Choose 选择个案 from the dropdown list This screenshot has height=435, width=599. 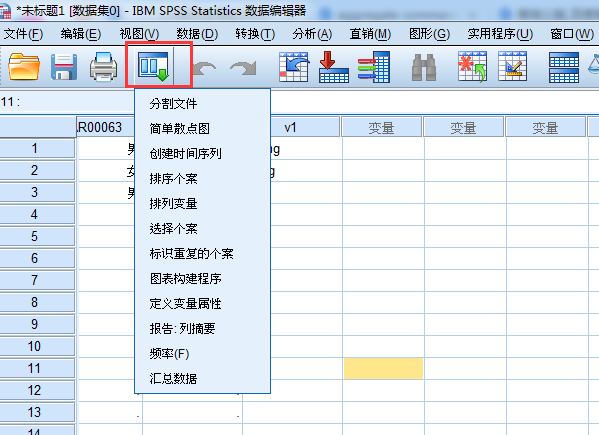click(x=202, y=229)
